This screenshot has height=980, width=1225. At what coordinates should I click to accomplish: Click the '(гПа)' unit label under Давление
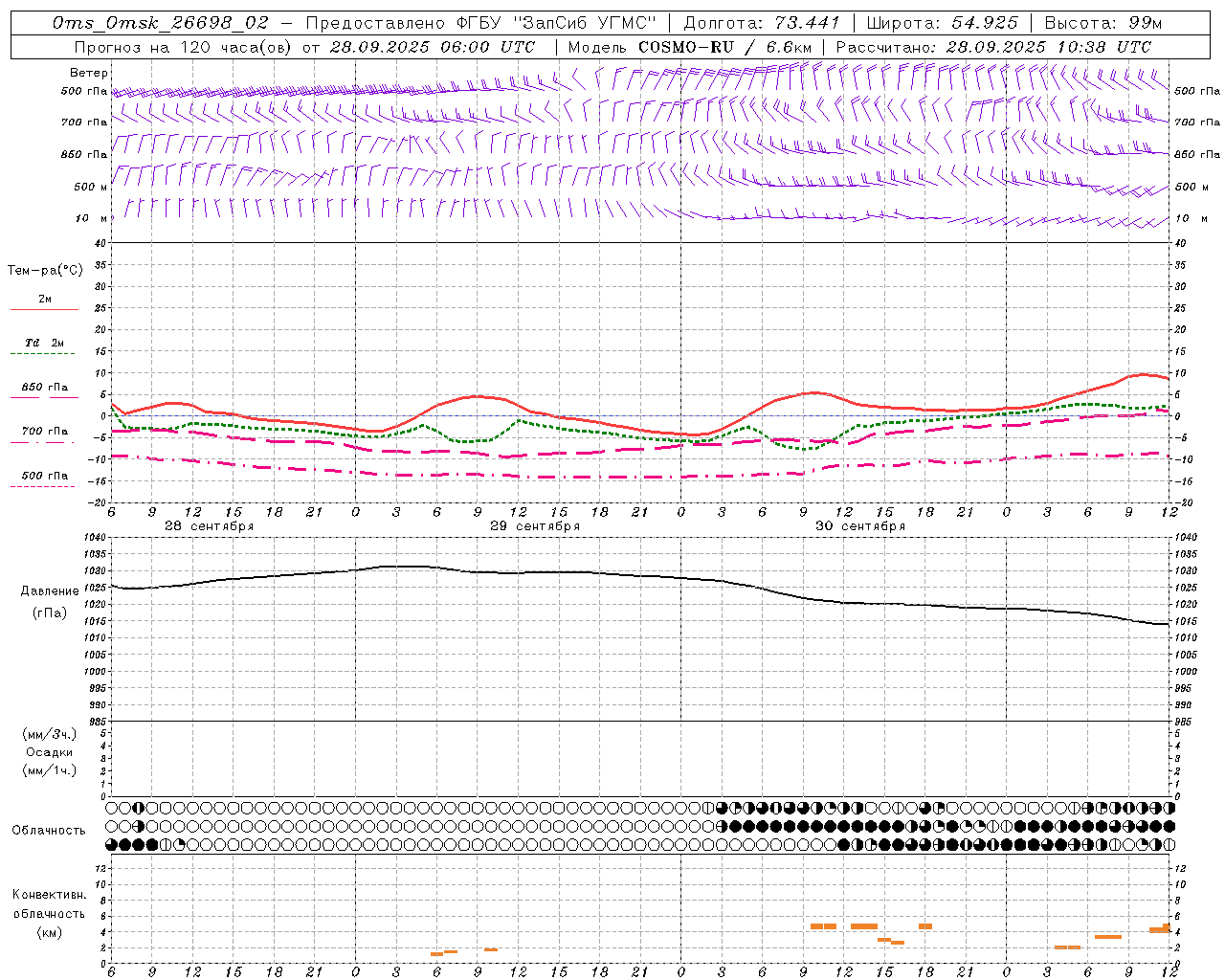point(49,613)
